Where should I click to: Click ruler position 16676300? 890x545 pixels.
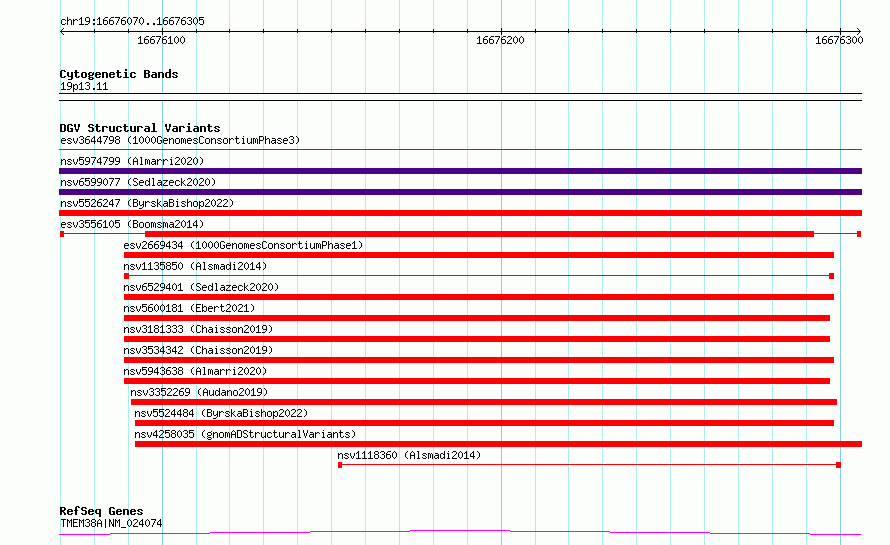tap(839, 40)
